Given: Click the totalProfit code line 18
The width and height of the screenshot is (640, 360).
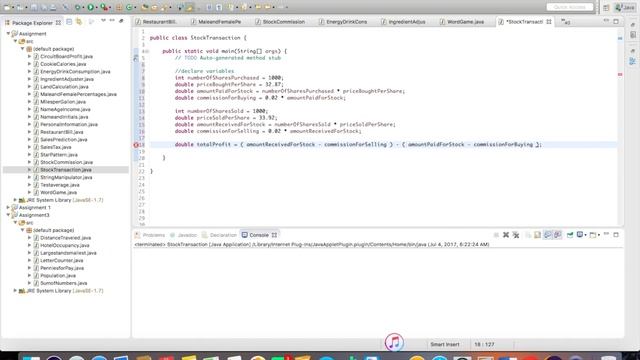Looking at the screenshot, I should pos(358,144).
